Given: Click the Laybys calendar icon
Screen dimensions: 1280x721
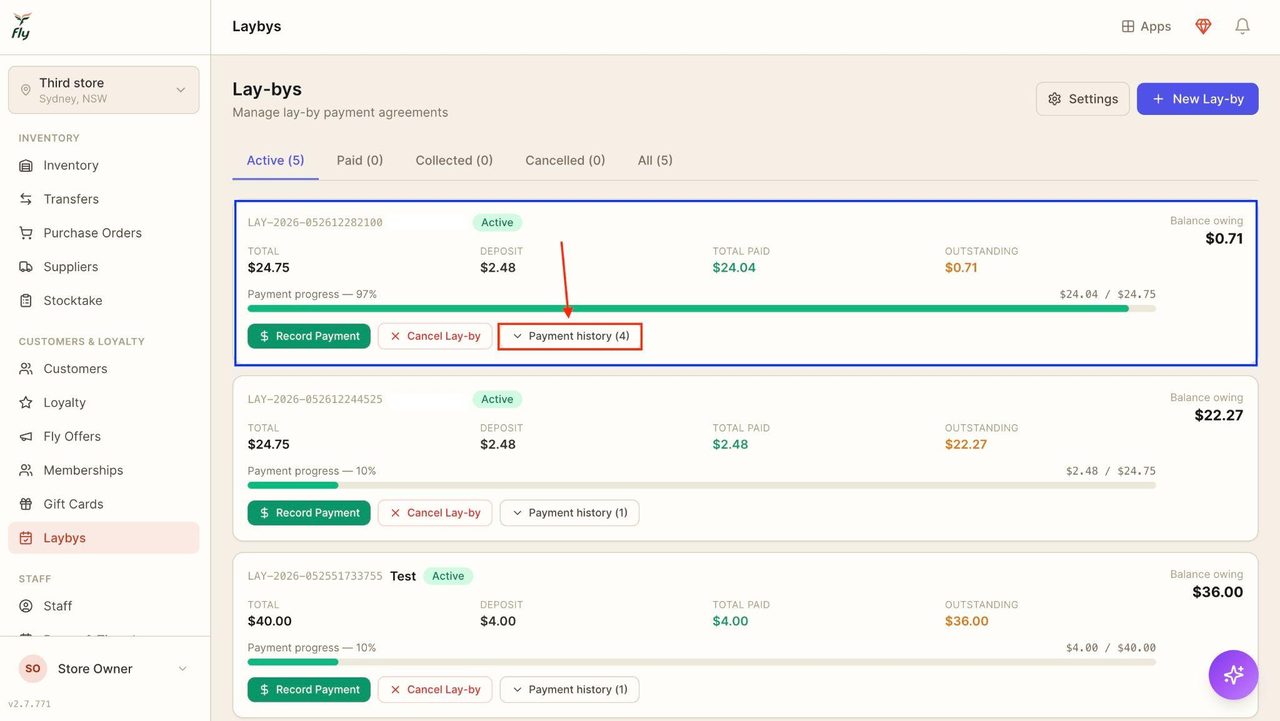Looking at the screenshot, I should 26,538.
